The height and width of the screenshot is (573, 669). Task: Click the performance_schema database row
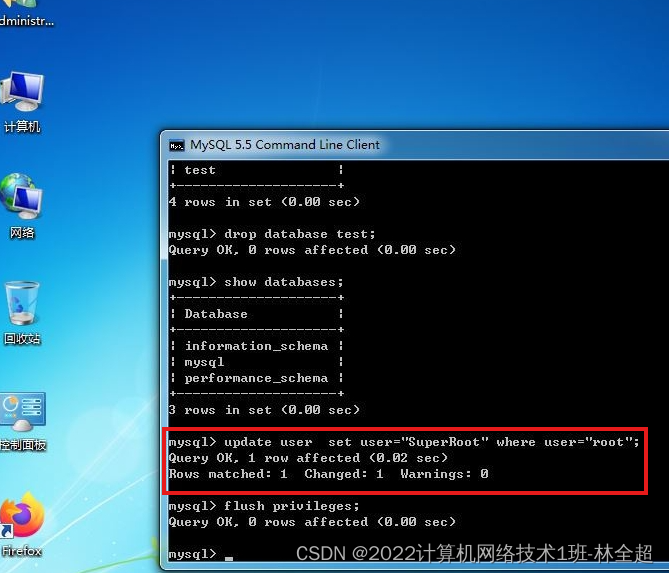(256, 378)
